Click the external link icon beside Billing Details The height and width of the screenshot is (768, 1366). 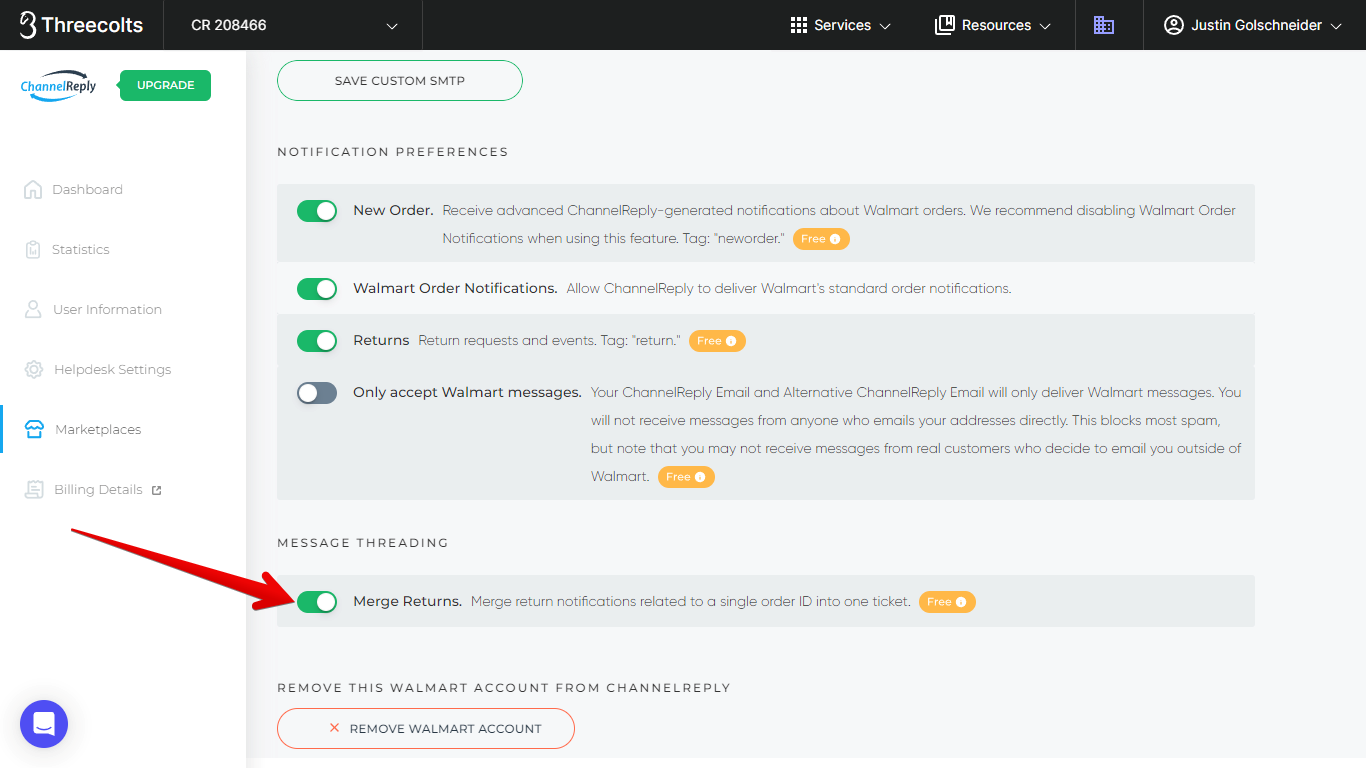pos(156,490)
